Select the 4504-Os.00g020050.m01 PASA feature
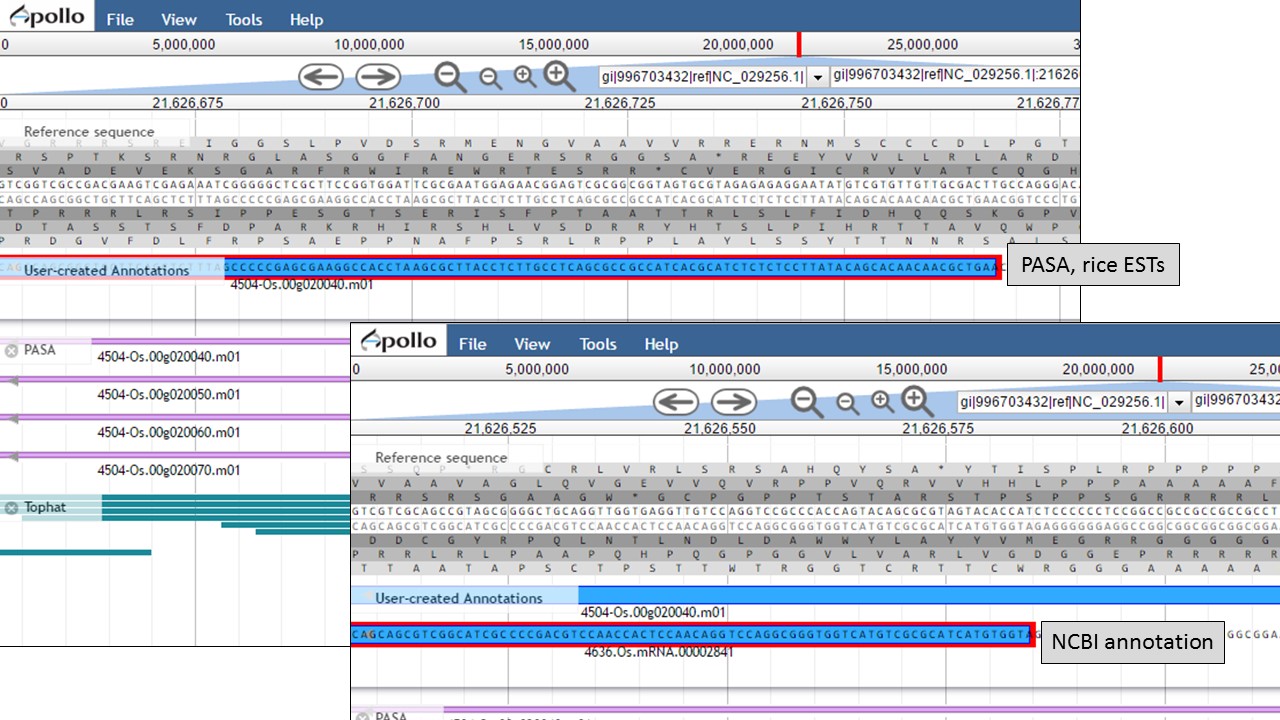Viewport: 1280px width, 720px height. 168,394
